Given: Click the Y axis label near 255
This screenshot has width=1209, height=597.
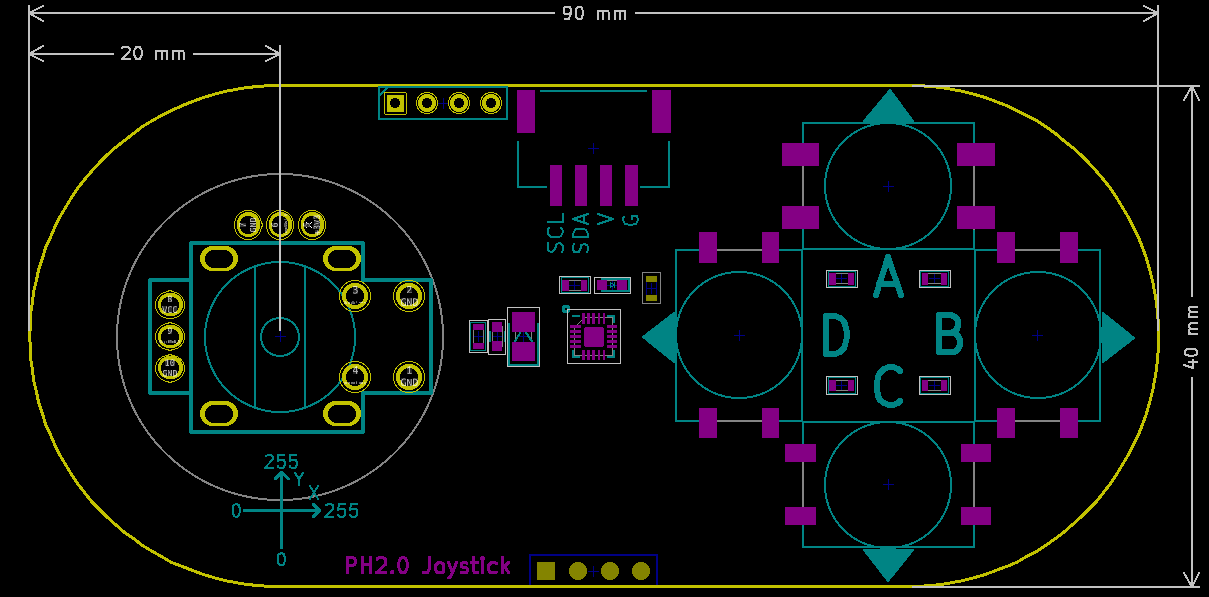Looking at the screenshot, I should point(298,479).
